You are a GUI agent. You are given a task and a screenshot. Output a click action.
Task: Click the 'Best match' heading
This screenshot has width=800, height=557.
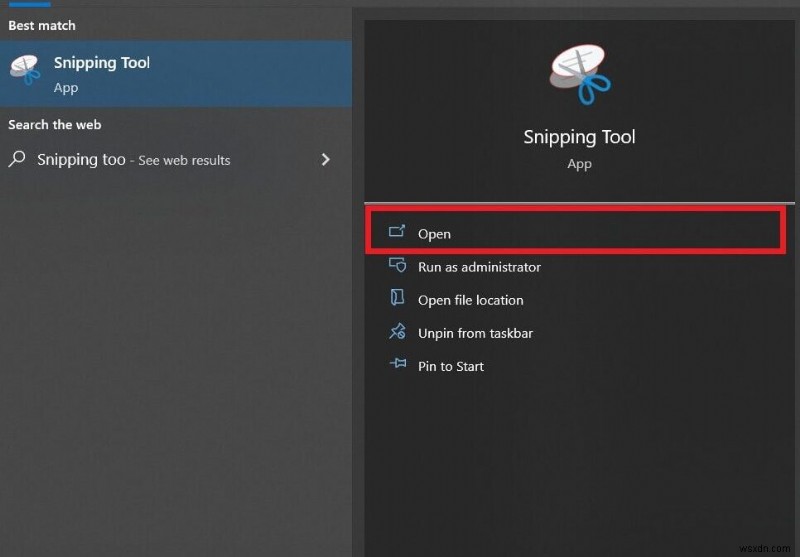pyautogui.click(x=42, y=26)
